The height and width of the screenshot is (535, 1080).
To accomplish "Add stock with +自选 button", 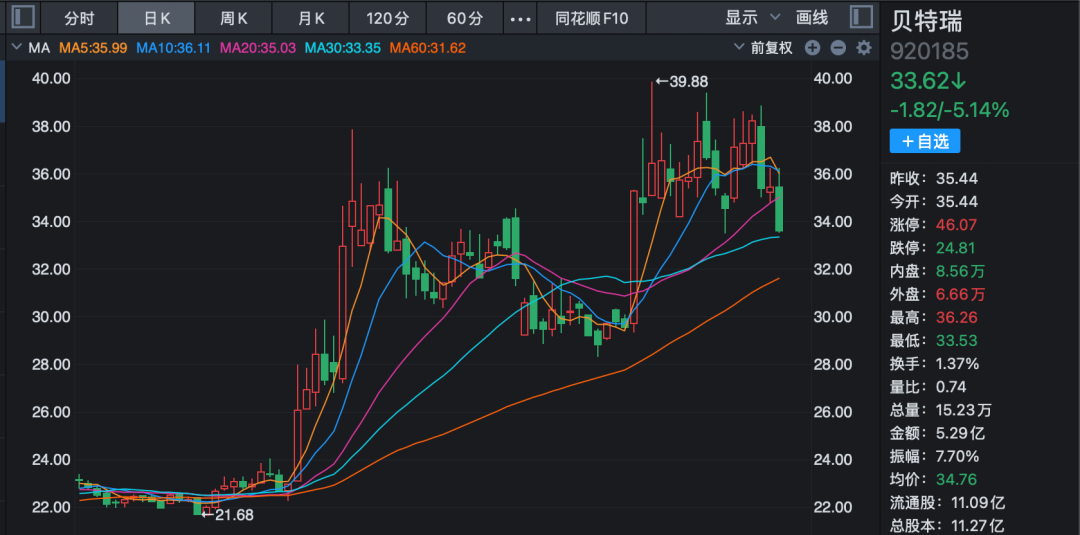I will click(925, 142).
